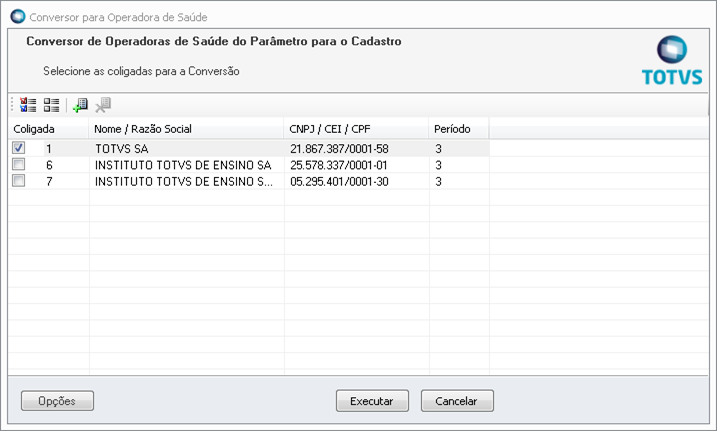Click the greyed remove item toolbar icon

click(x=103, y=104)
